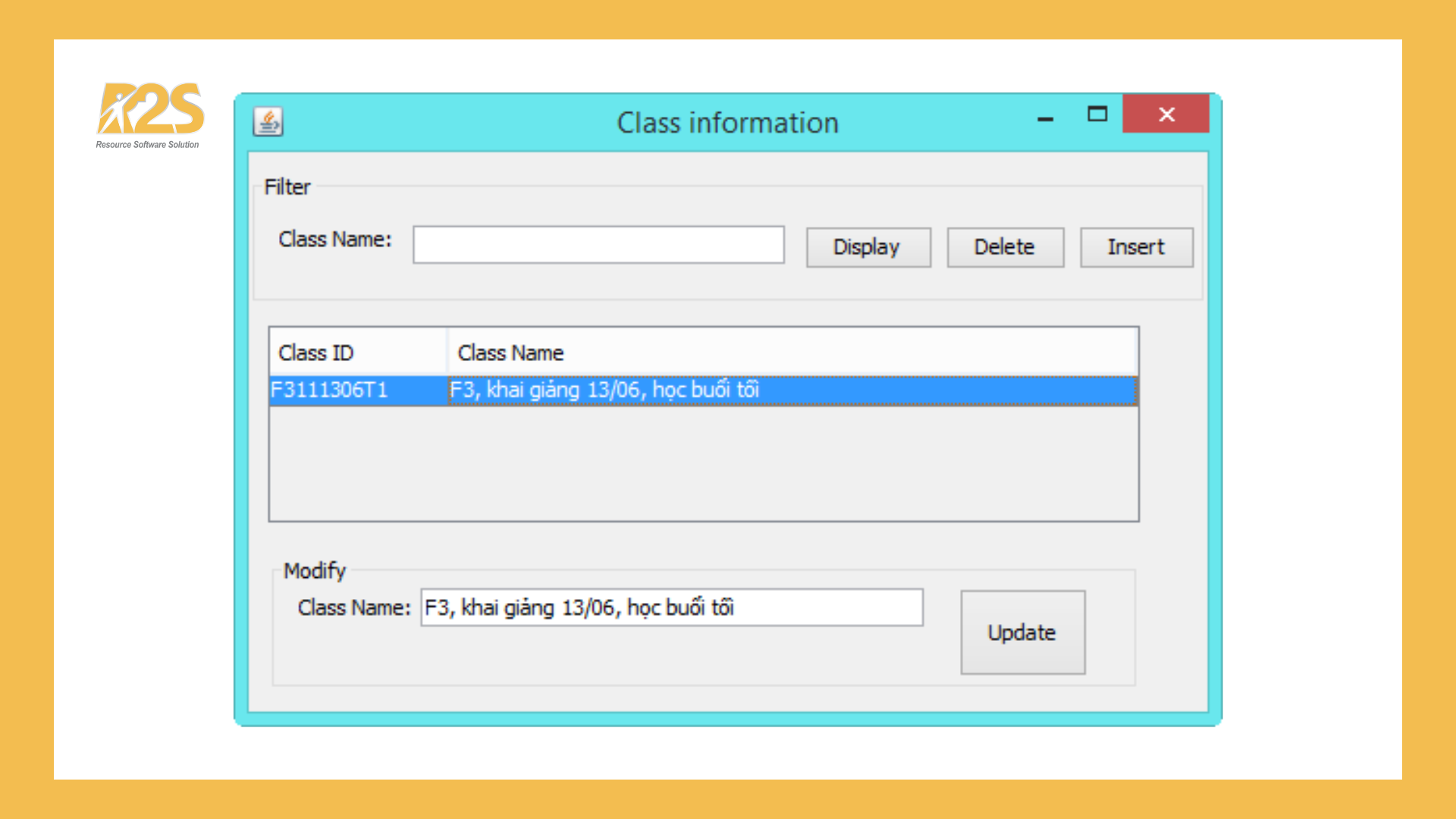The image size is (1456, 819).
Task: Click the 'Class Name:' label in Filter section
Action: coord(334,239)
